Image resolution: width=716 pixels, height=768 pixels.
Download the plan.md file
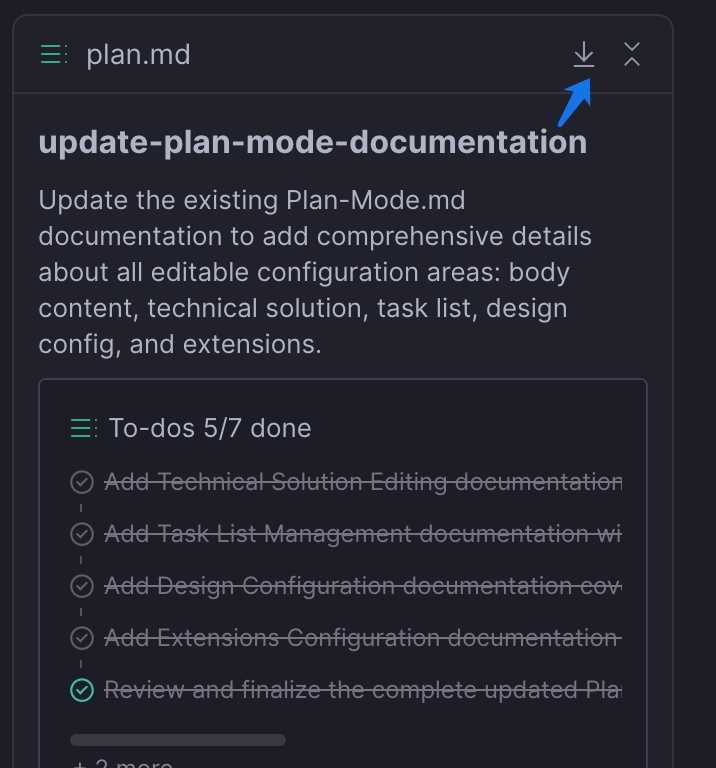click(x=583, y=54)
